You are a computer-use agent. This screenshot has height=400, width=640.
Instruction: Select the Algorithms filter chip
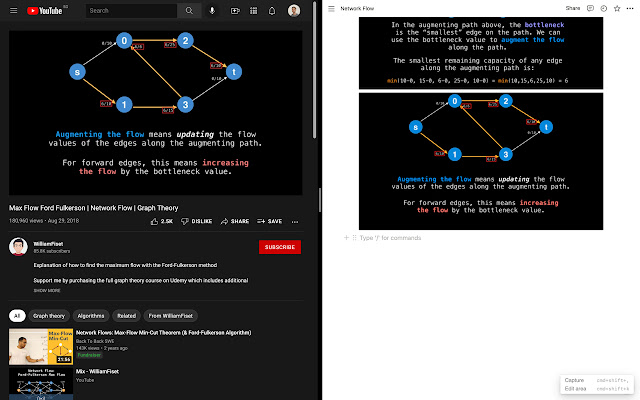[91, 316]
